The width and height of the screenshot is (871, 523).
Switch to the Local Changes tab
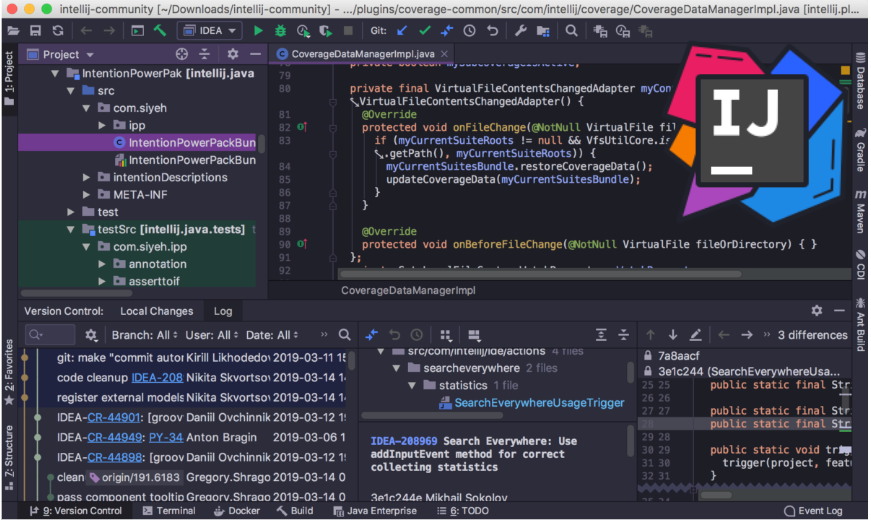157,311
